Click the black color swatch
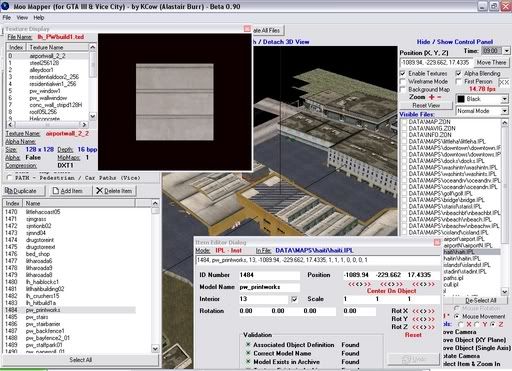 (x=461, y=99)
